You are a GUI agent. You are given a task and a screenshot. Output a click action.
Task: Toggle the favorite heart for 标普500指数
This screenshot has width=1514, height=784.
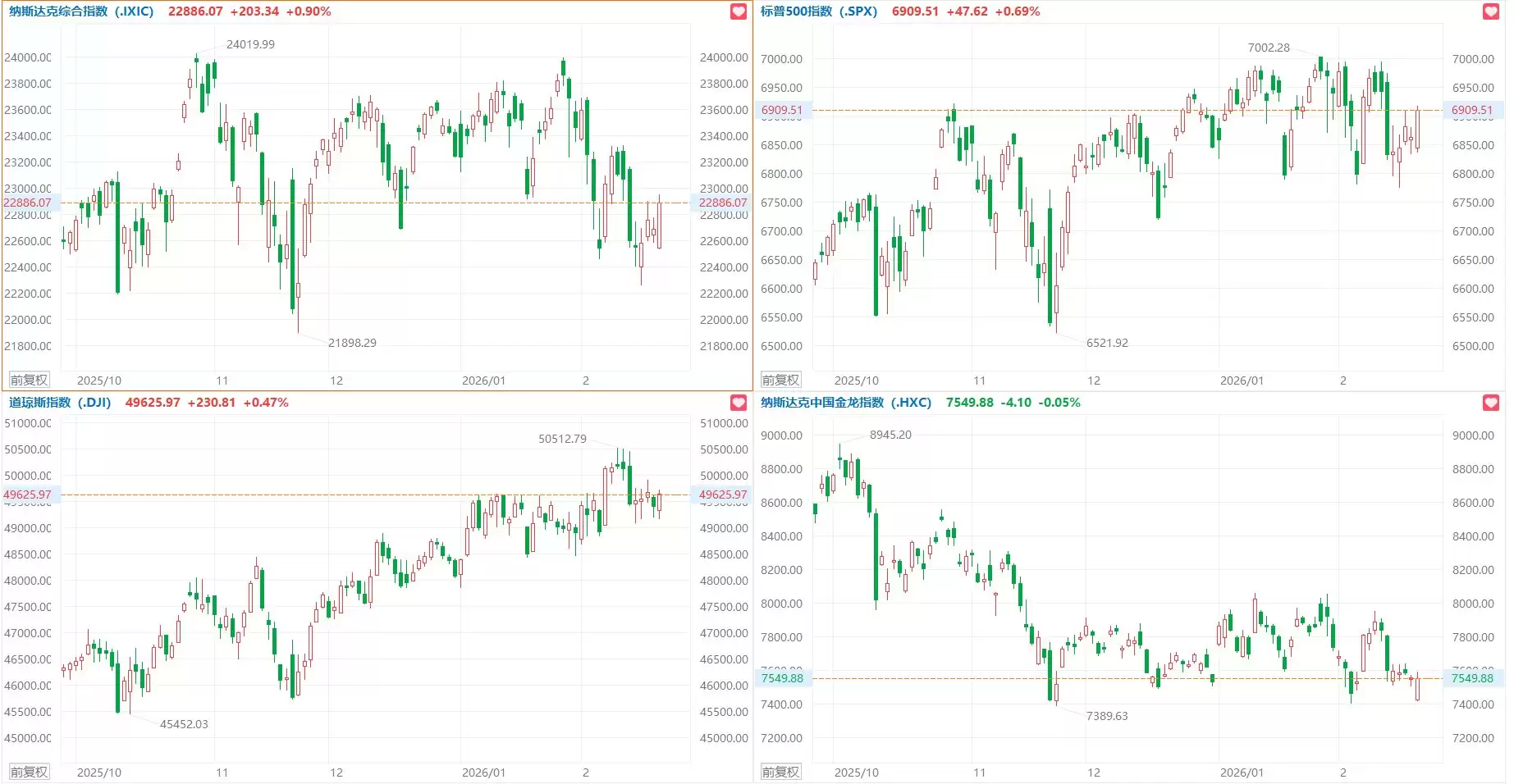point(1491,11)
